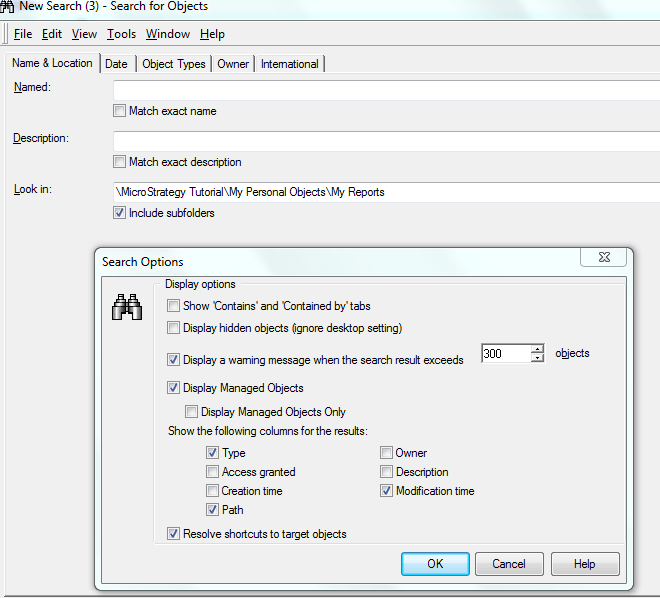Image resolution: width=660 pixels, height=598 pixels.
Task: Check the Owner column checkbox
Action: (x=386, y=453)
